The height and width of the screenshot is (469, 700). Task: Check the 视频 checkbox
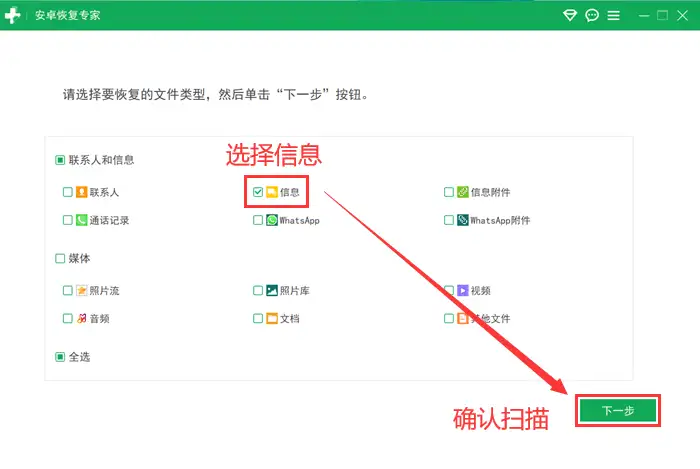(449, 291)
